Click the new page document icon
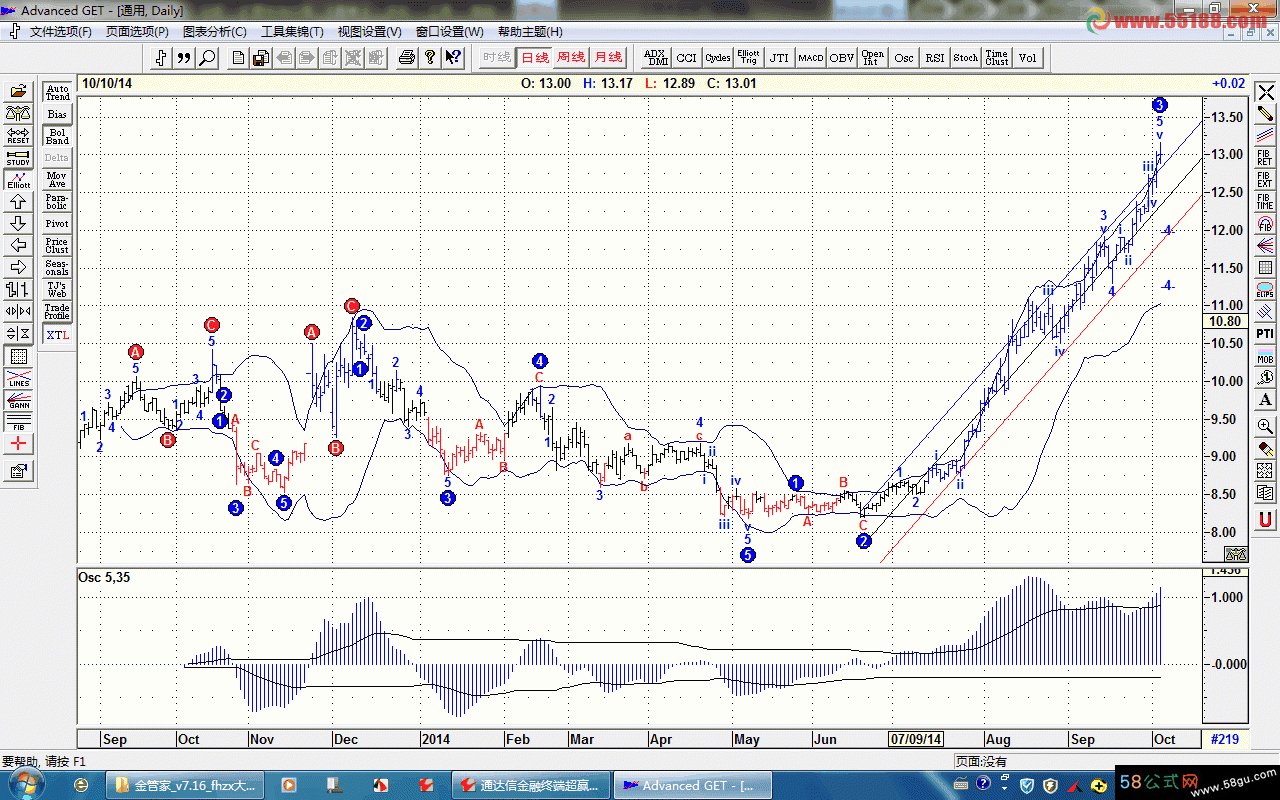Screen dimensions: 1280x800 pyautogui.click(x=238, y=58)
